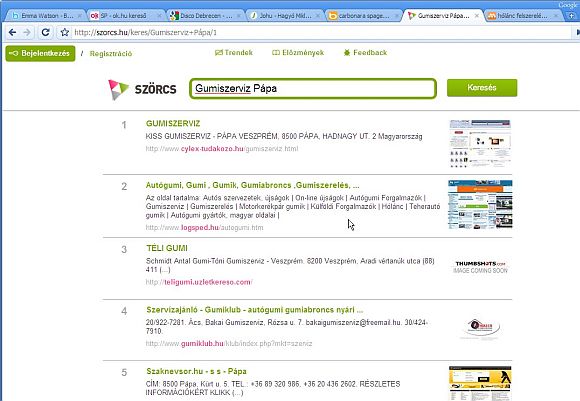
Task: Bookmark the page with the star icon
Action: point(65,33)
